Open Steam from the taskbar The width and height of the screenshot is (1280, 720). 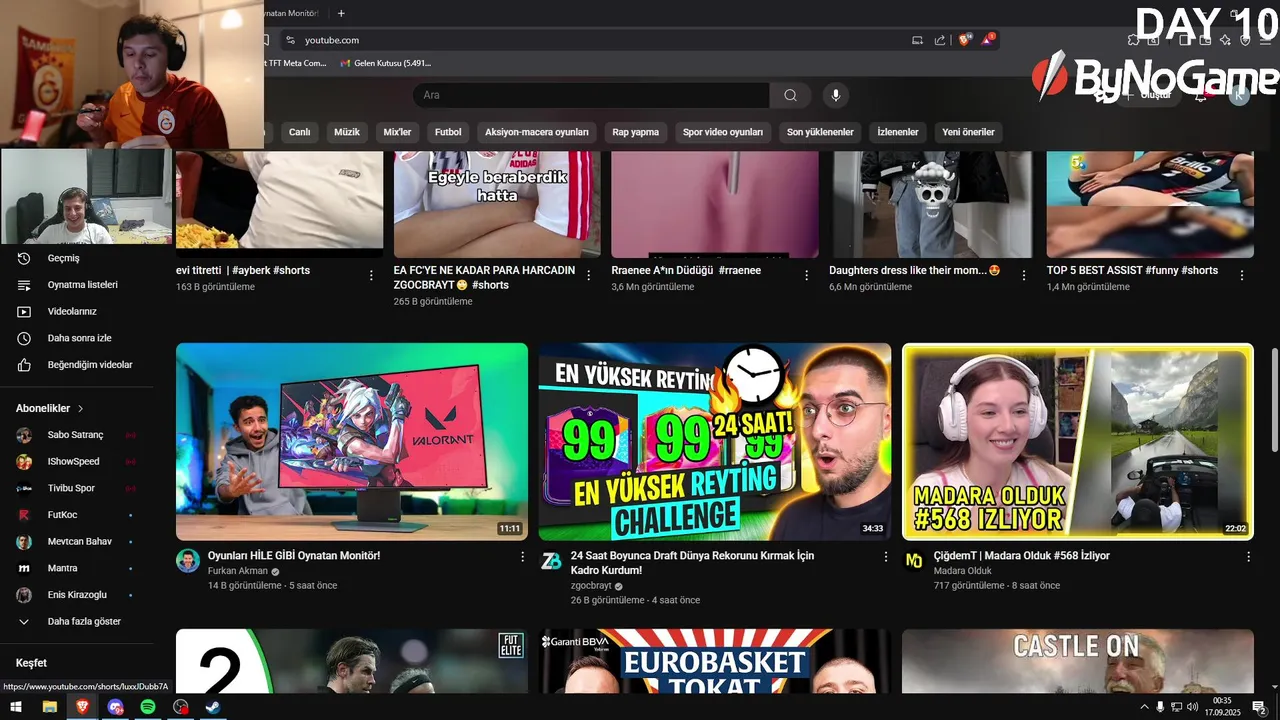tap(213, 707)
